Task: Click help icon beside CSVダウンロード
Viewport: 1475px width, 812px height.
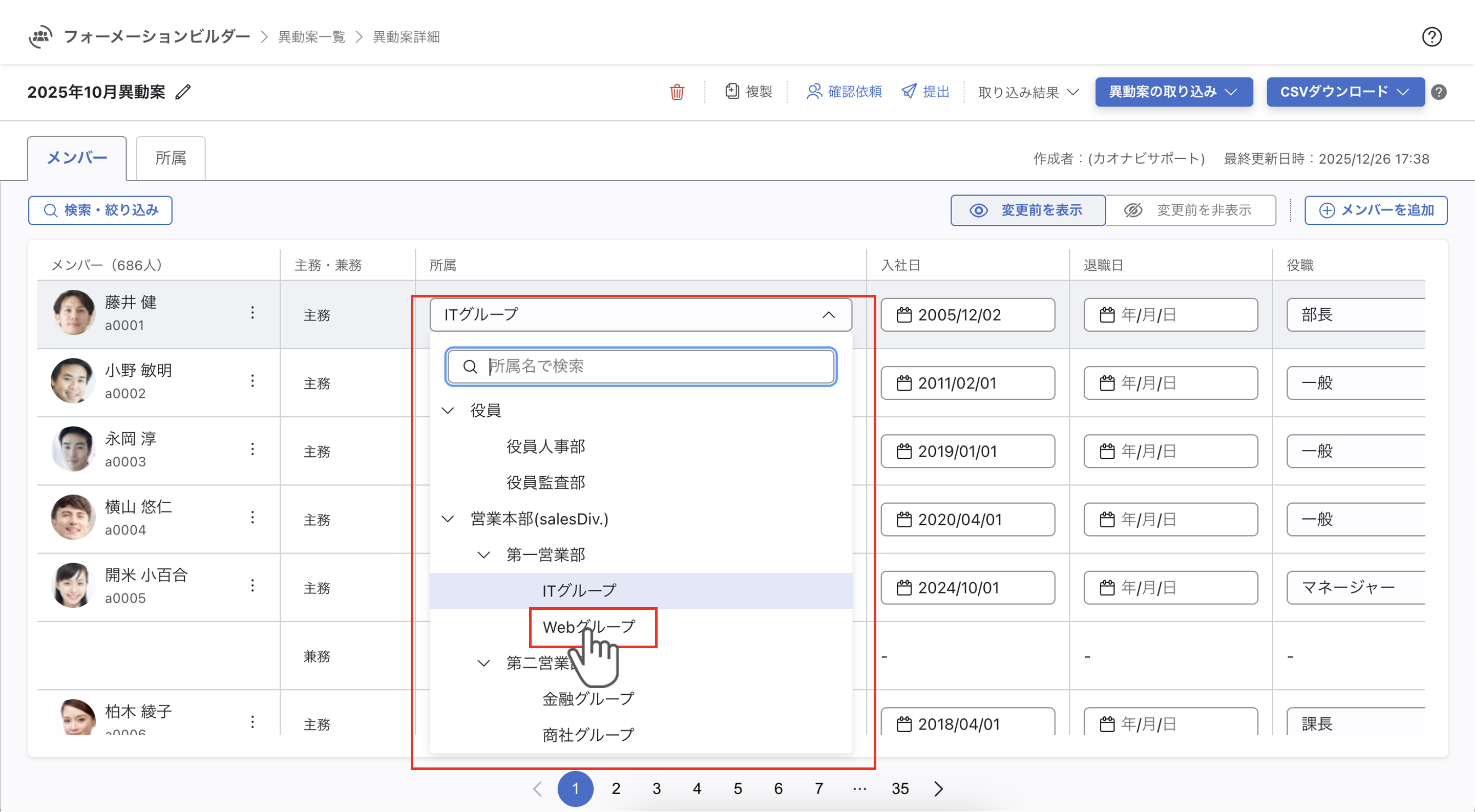Action: pos(1439,92)
